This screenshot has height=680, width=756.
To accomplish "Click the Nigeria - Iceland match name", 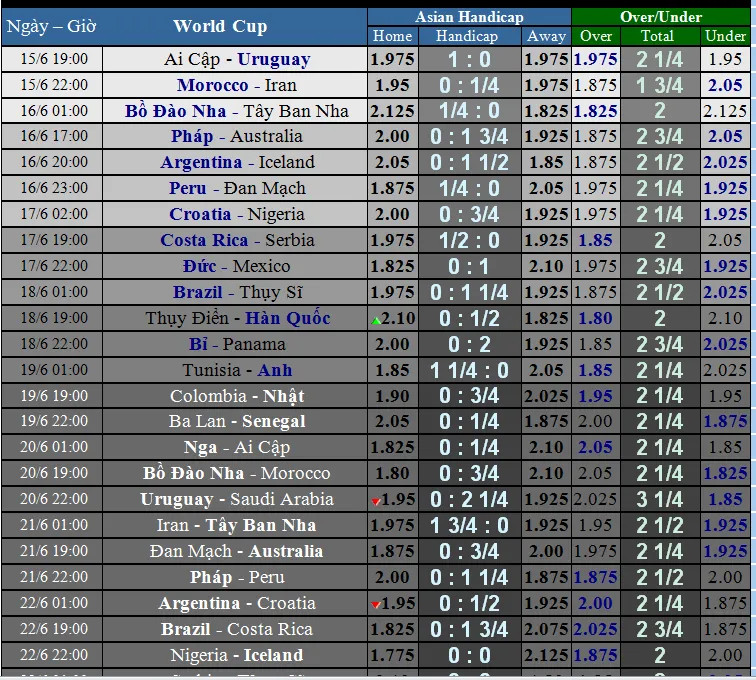I will pyautogui.click(x=237, y=656).
